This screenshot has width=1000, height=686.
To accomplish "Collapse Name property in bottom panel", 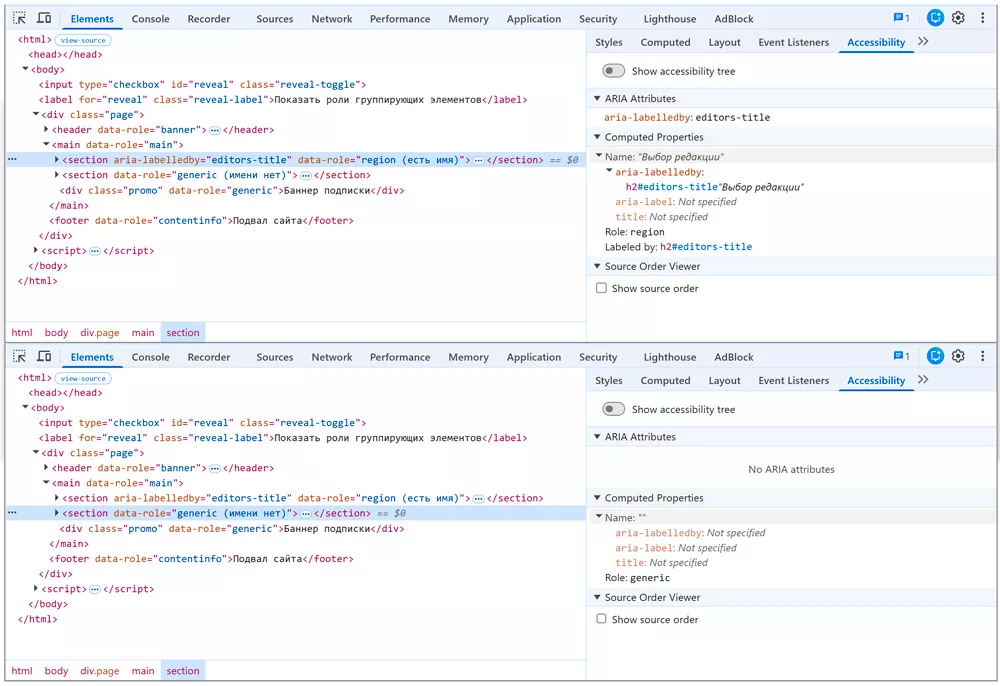I will coord(599,517).
